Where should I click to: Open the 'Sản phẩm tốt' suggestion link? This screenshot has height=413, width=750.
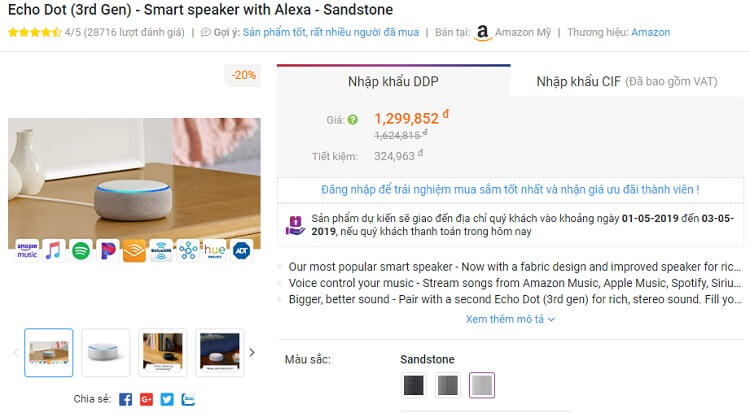pos(331,33)
